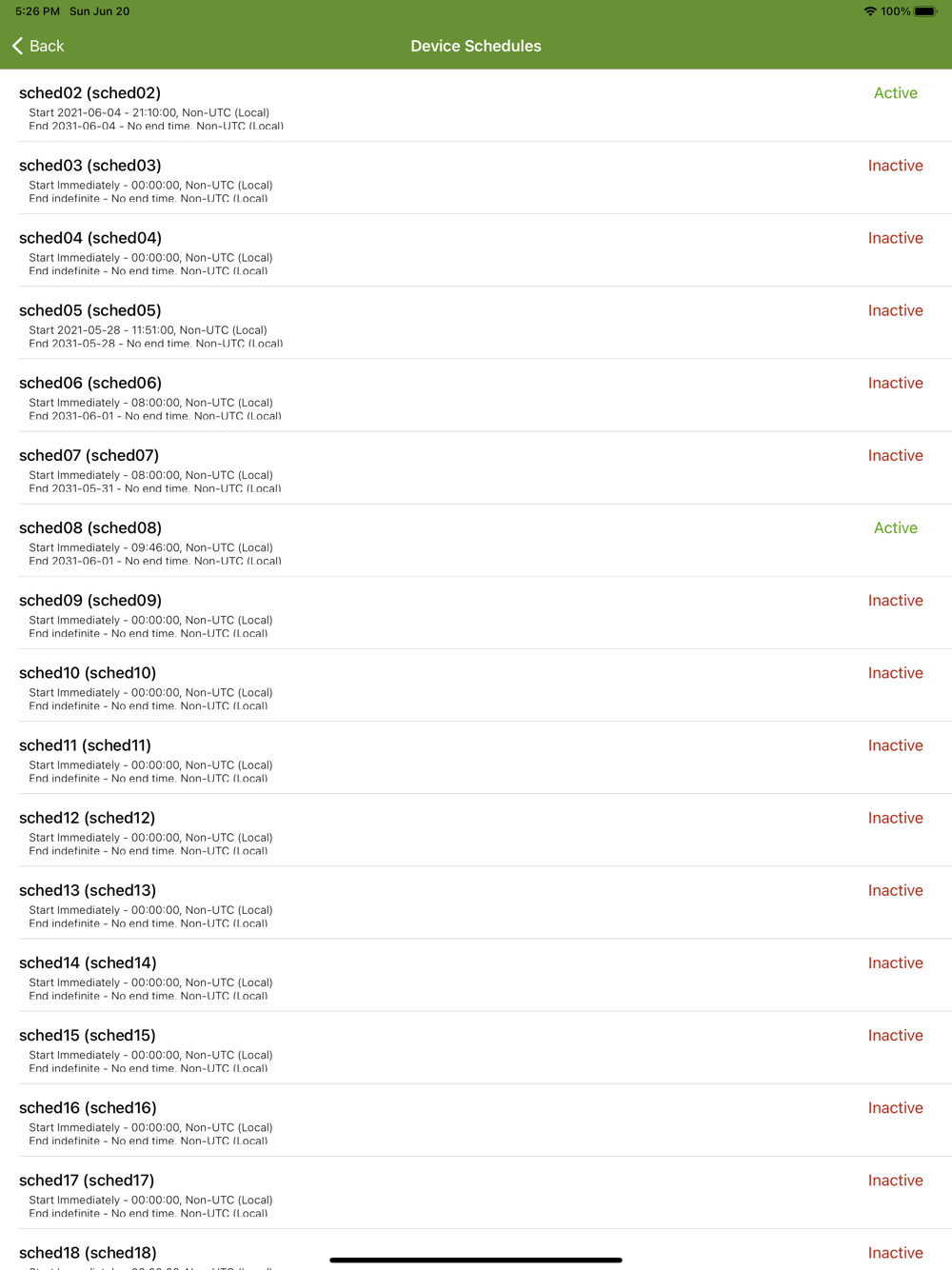Tap the Back chevron arrow icon

pos(17,46)
